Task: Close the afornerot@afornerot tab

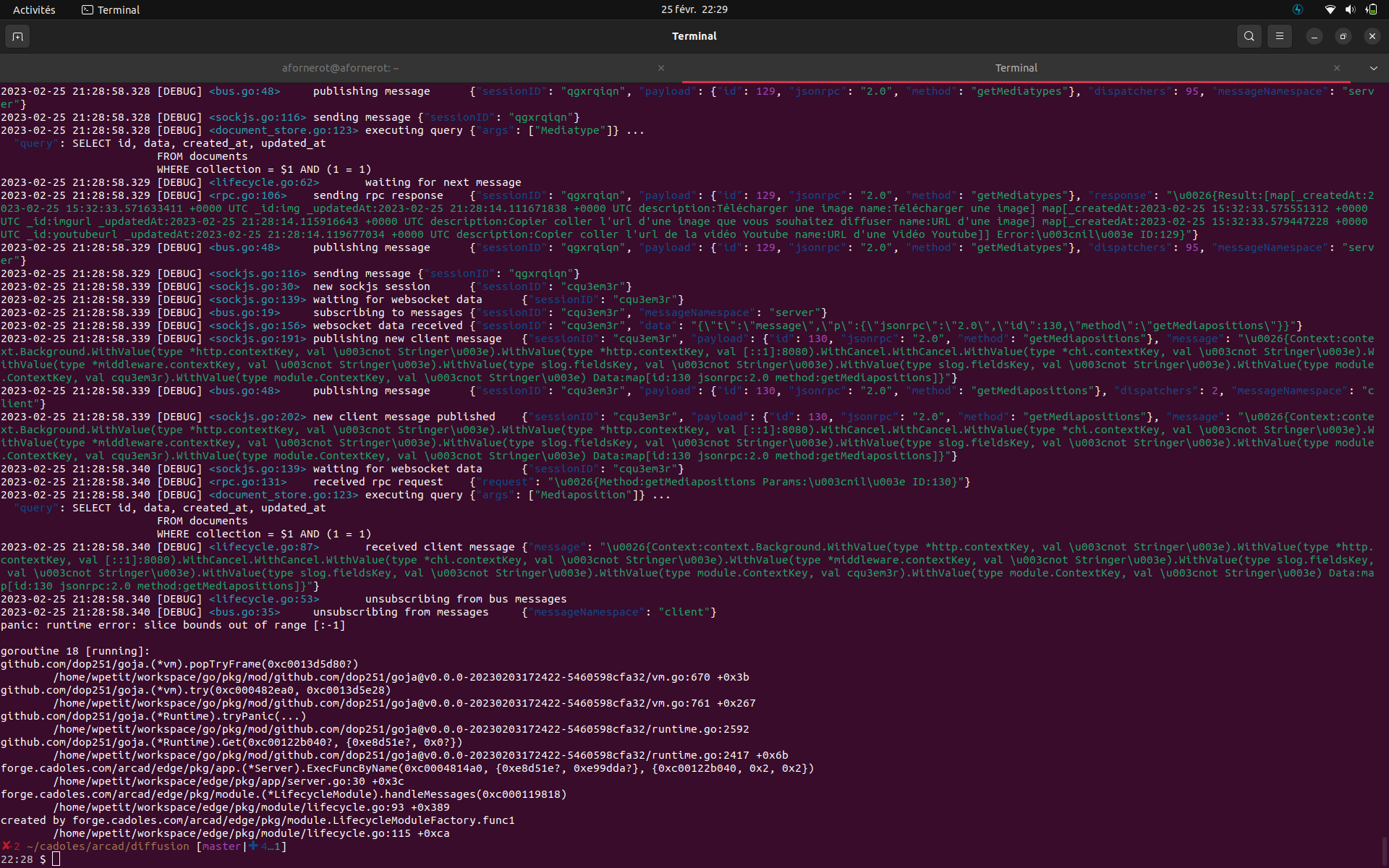Action: (x=661, y=68)
